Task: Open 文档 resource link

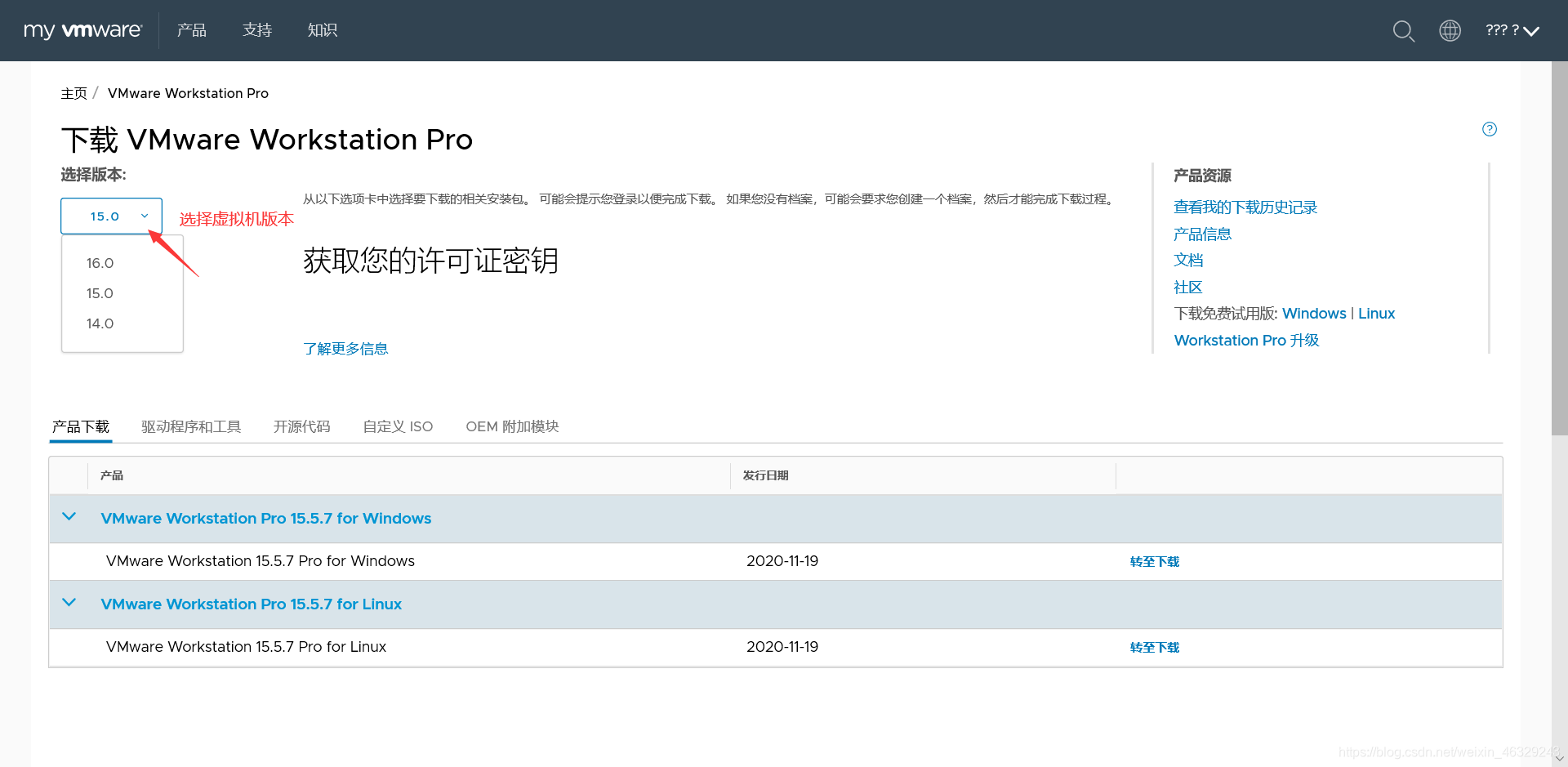Action: click(x=1188, y=261)
